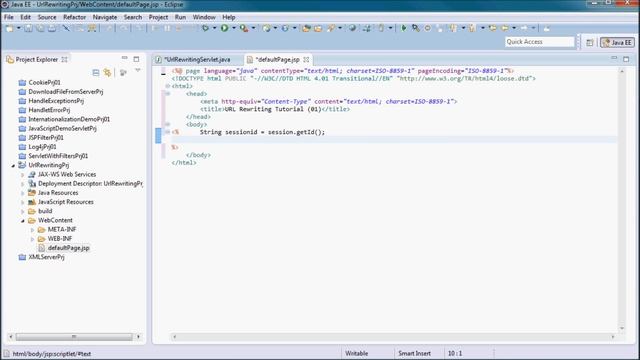Select the Project Explorer tab
The width and height of the screenshot is (640, 360).
point(36,60)
